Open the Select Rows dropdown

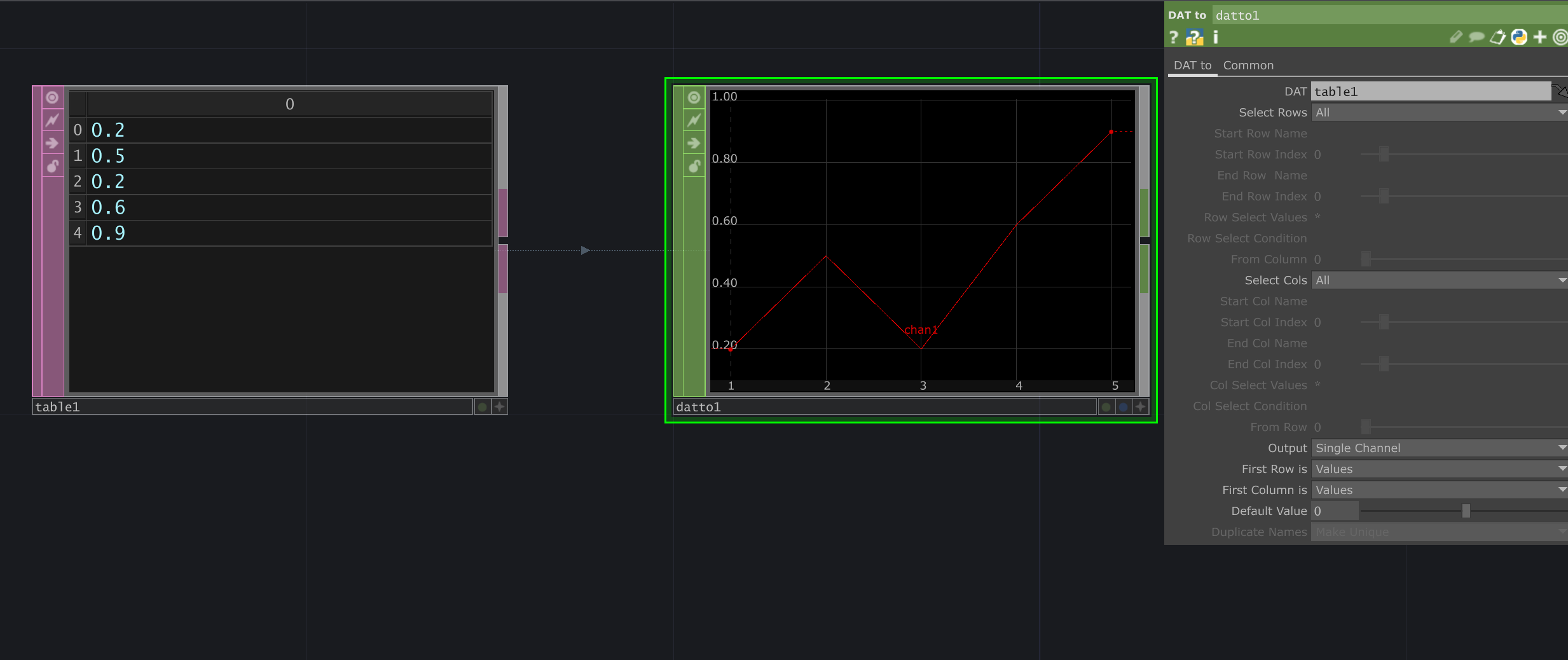[1438, 112]
